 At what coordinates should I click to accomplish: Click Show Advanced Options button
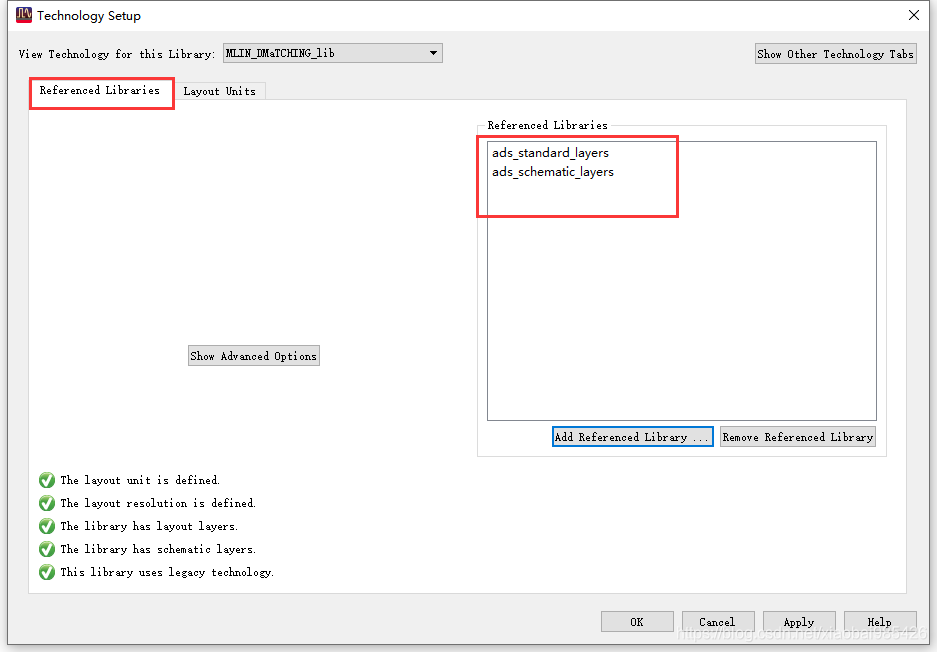pos(253,356)
